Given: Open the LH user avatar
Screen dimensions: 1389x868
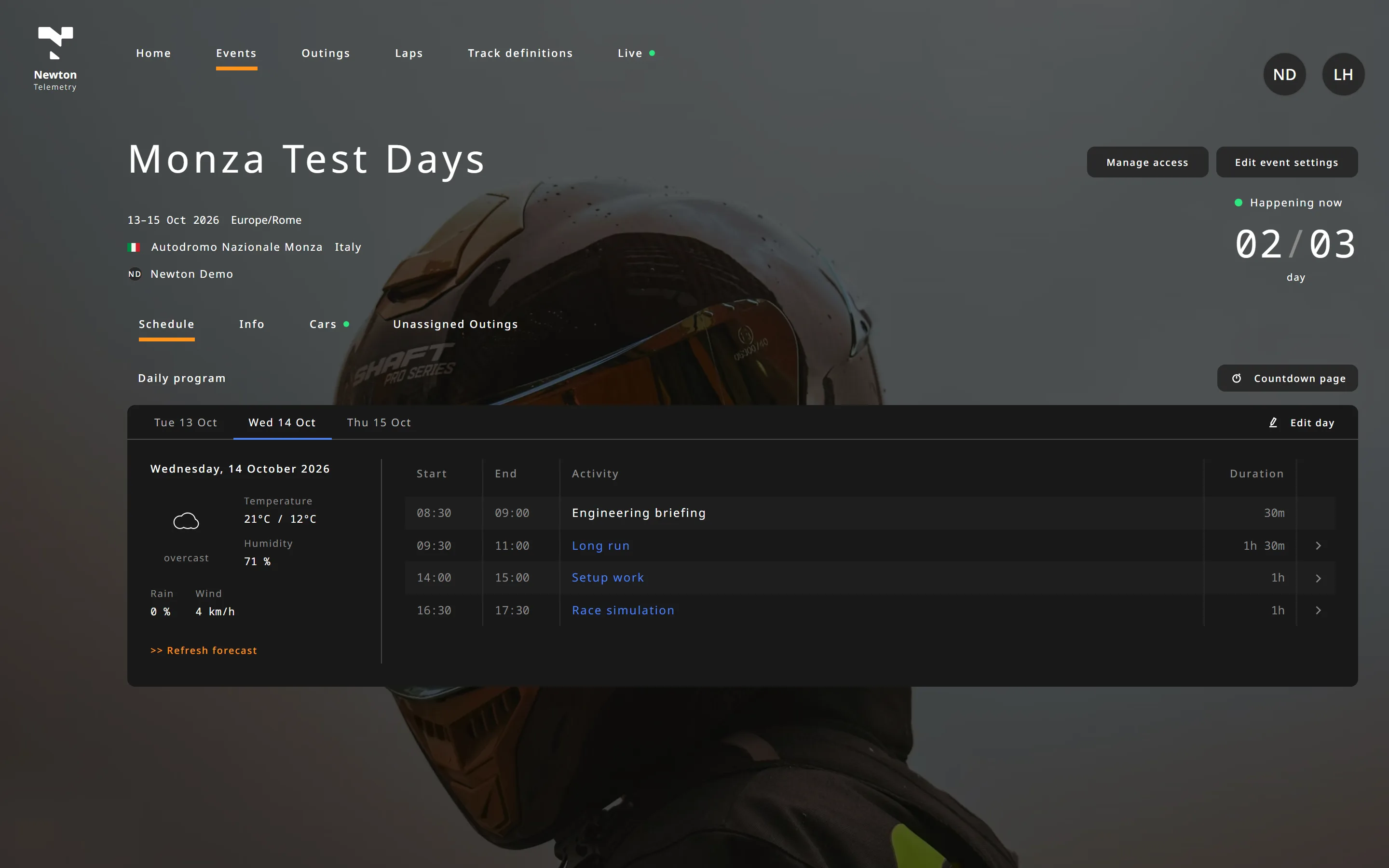Looking at the screenshot, I should pos(1343,75).
